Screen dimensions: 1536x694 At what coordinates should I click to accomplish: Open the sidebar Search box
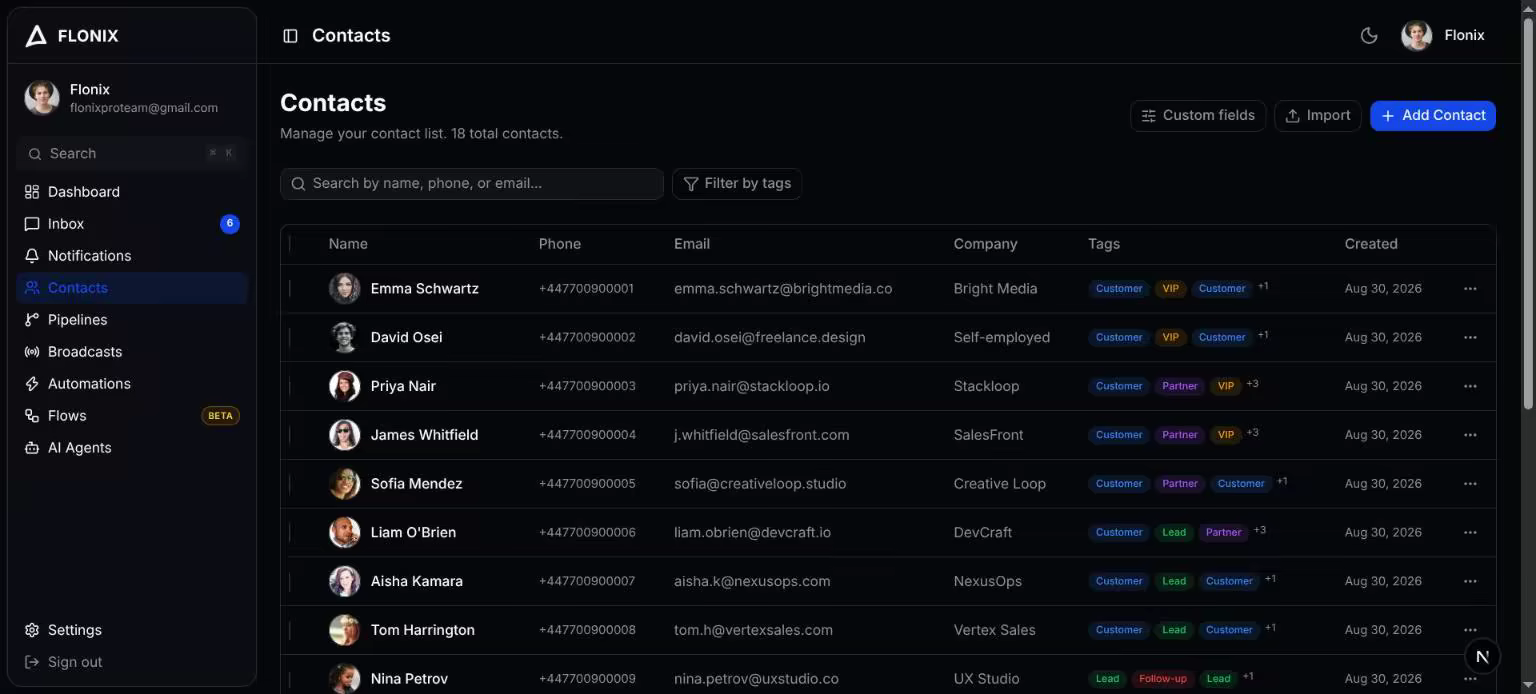pyautogui.click(x=132, y=154)
